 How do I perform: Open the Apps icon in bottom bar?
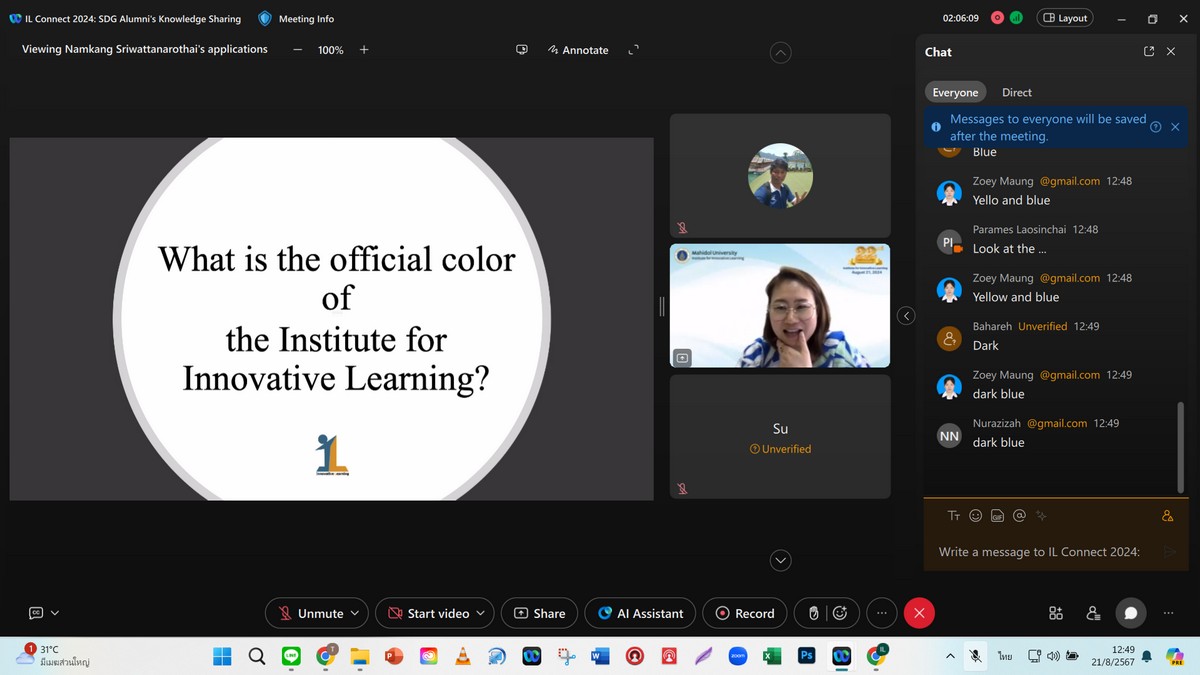point(1055,613)
